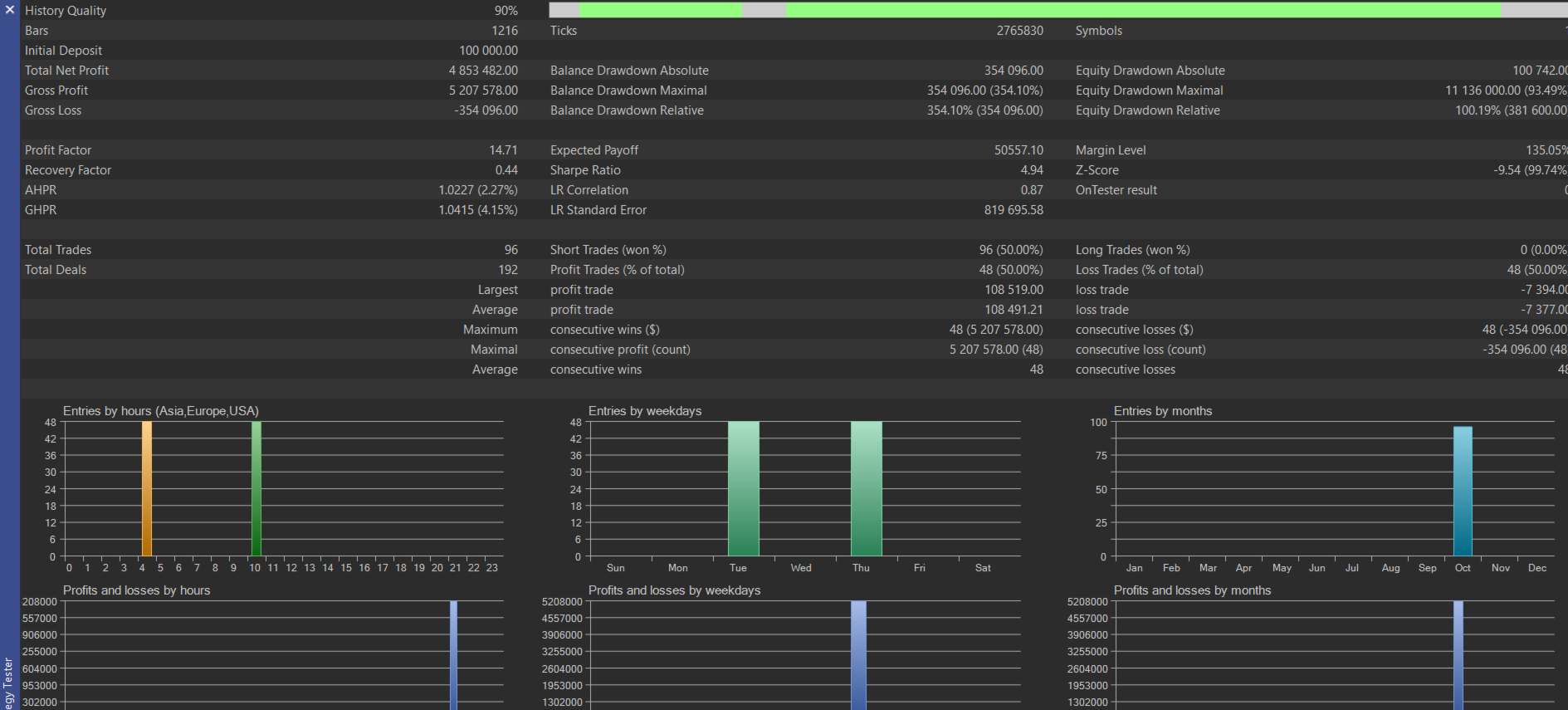Viewport: 1568px width, 710px height.
Task: Click the long green History Quality bar segment
Action: (x=1142, y=10)
